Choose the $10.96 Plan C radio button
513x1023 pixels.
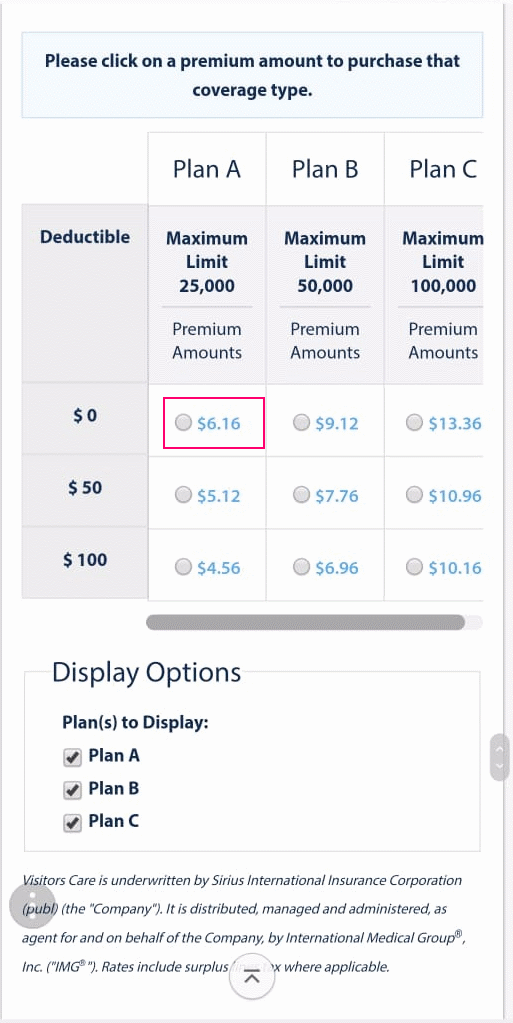coord(414,496)
